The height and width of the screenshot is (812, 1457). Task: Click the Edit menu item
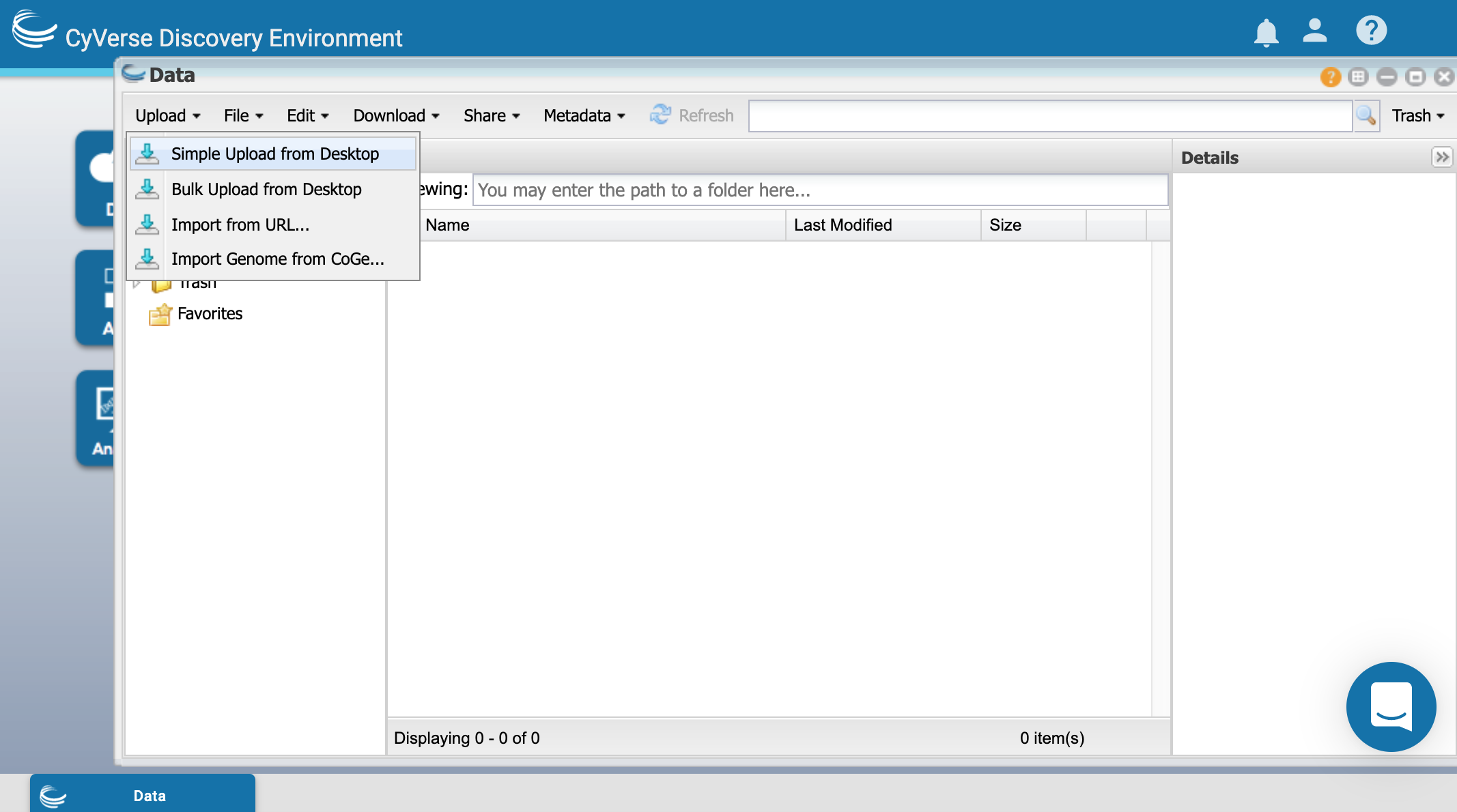[x=308, y=115]
